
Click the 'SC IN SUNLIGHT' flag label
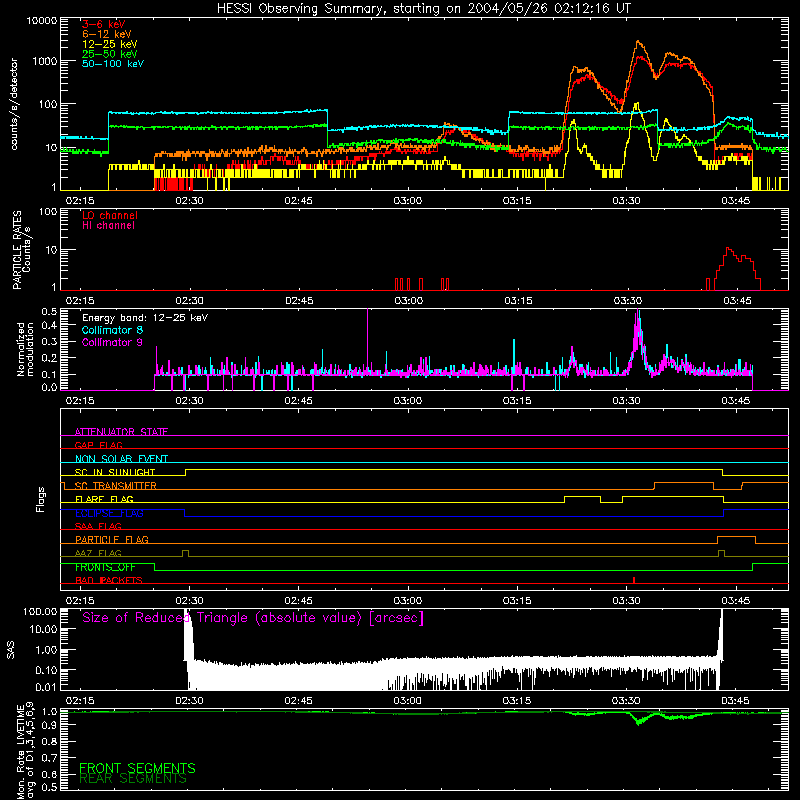coord(115,472)
